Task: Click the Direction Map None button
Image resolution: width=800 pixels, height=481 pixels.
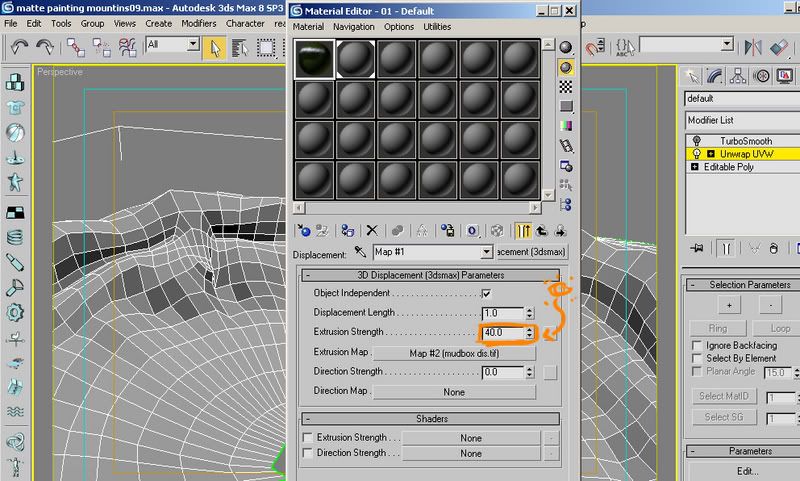Action: click(454, 392)
